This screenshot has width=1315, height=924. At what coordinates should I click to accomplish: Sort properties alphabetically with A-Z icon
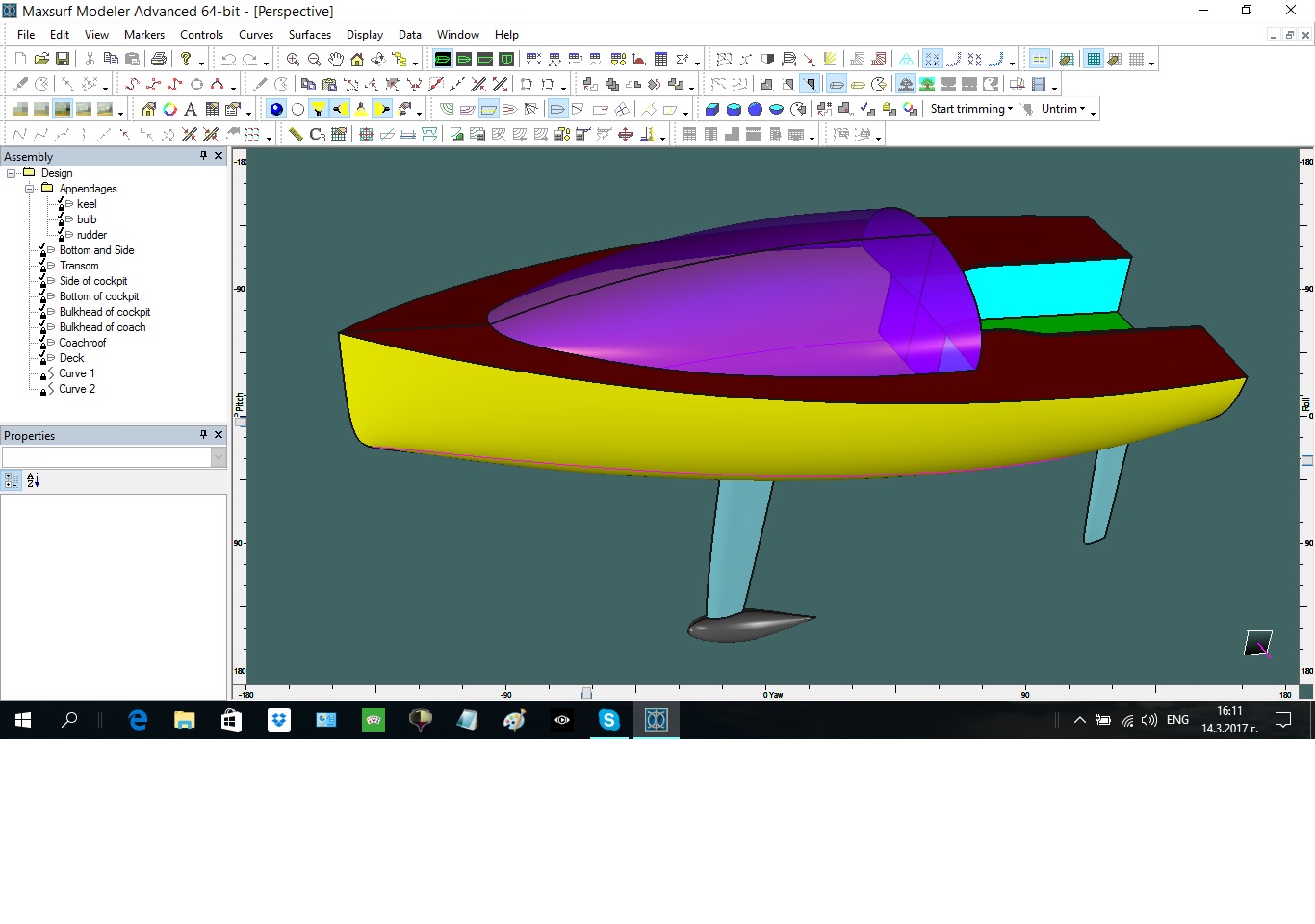tap(34, 480)
